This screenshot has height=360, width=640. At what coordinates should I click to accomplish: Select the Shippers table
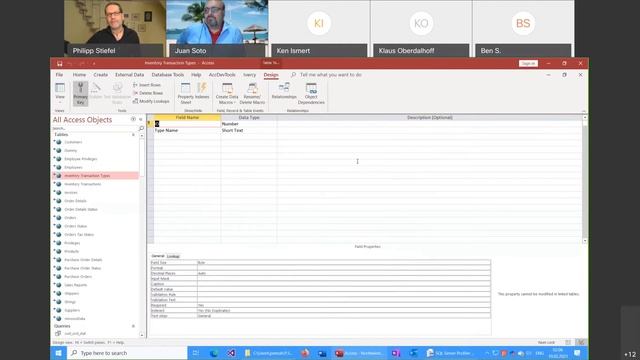click(x=71, y=293)
